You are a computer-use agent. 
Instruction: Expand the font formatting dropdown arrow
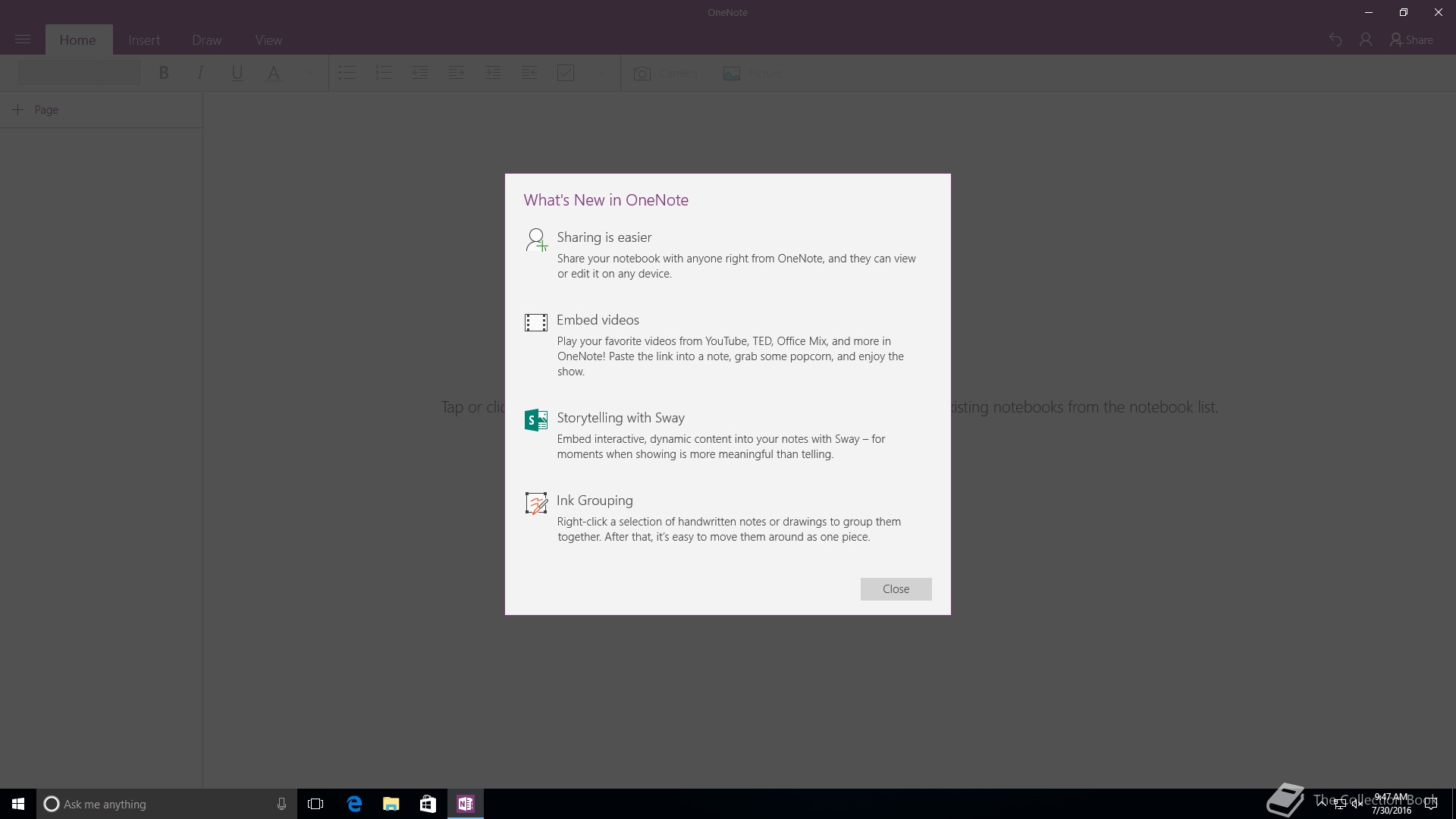point(309,74)
